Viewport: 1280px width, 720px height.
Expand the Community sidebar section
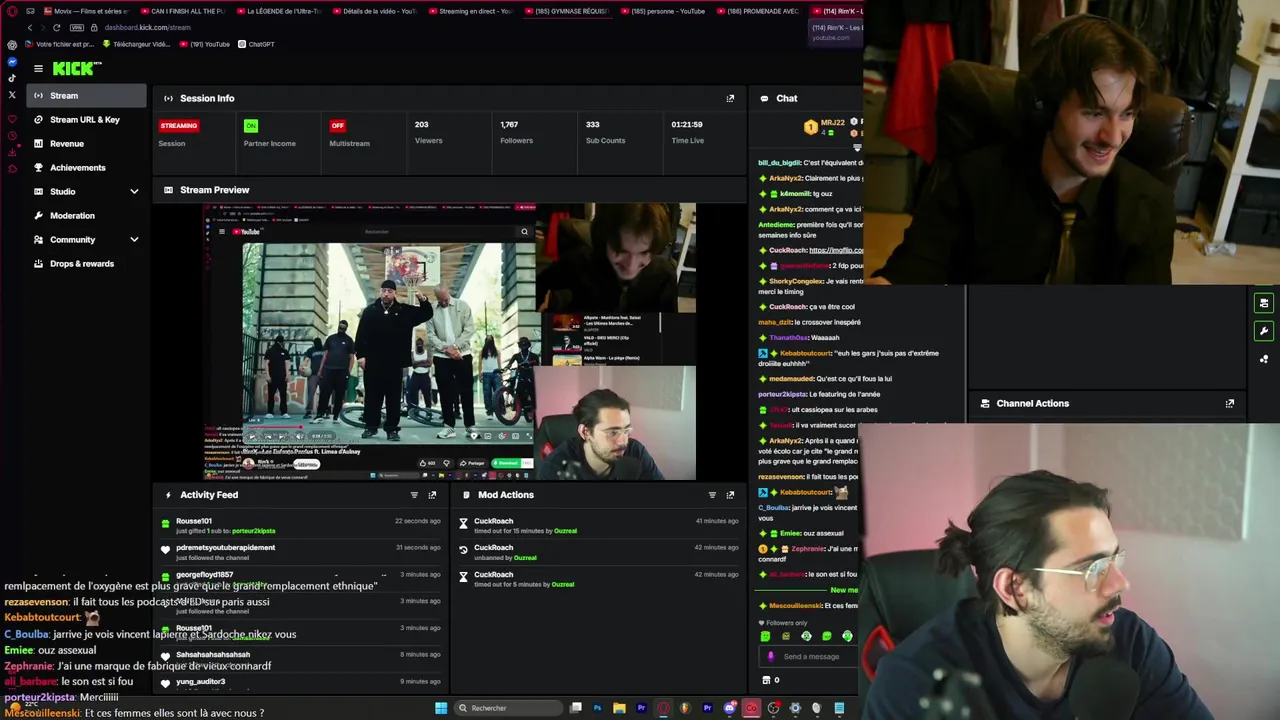tap(134, 239)
